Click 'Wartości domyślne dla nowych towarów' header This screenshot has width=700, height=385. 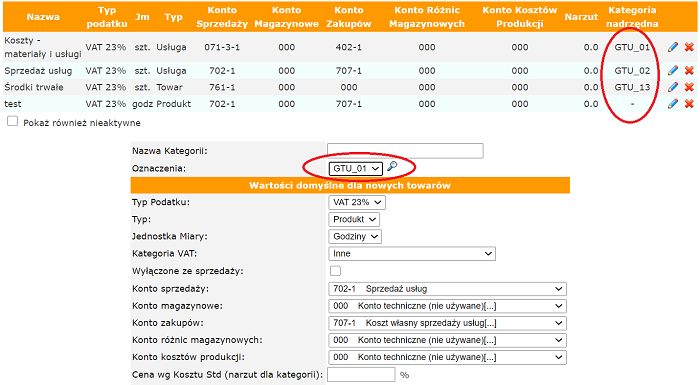tap(350, 185)
